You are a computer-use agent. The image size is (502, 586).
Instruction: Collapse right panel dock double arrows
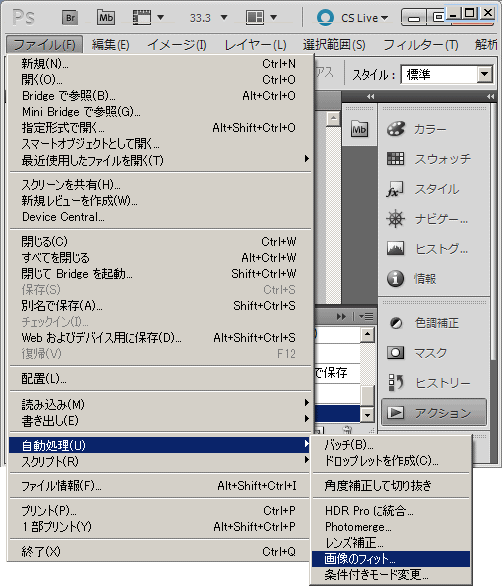coord(490,96)
